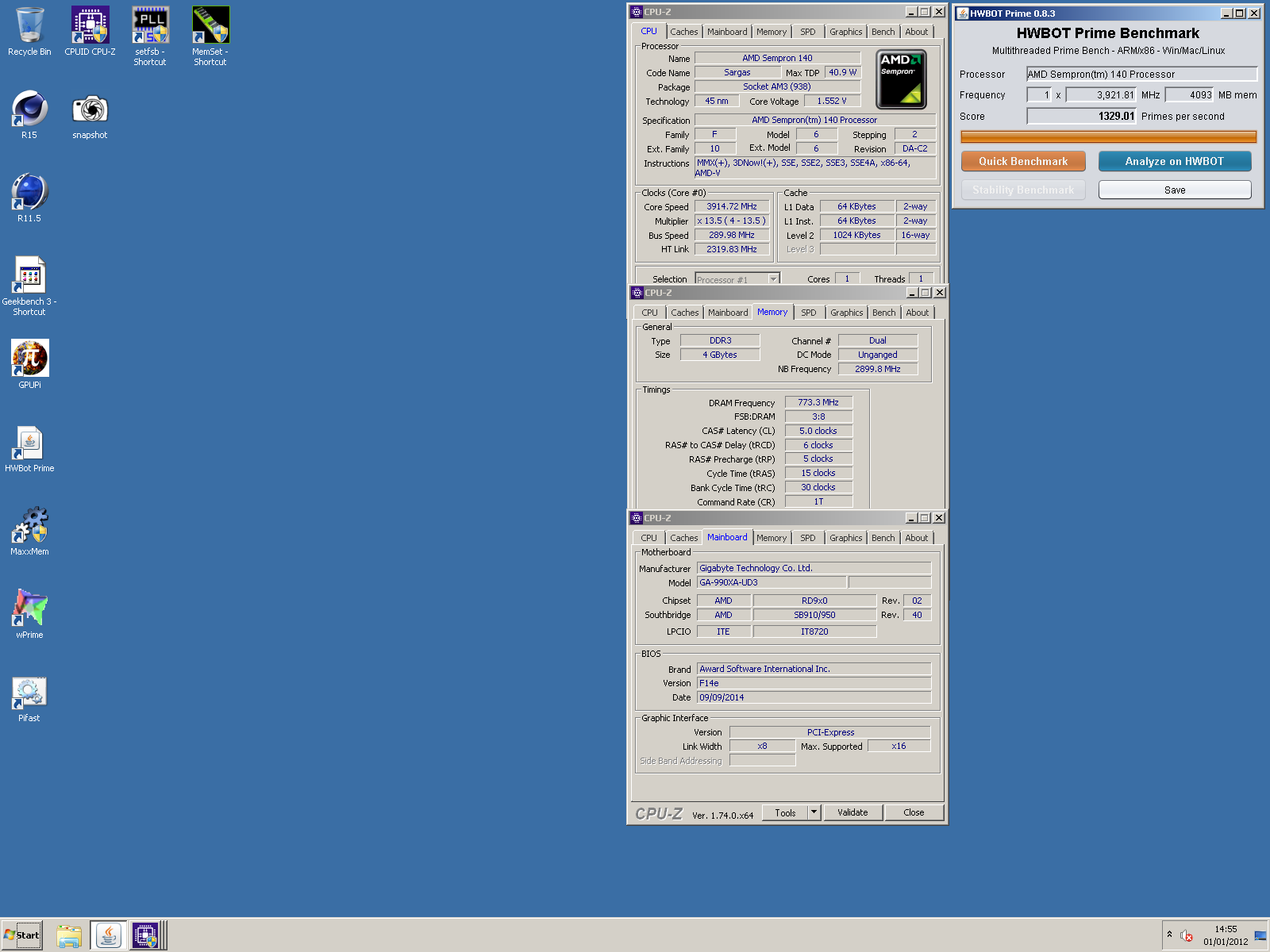Click the HT Link 2319.83 MHz value
This screenshot has height=952, width=1270.
732,249
